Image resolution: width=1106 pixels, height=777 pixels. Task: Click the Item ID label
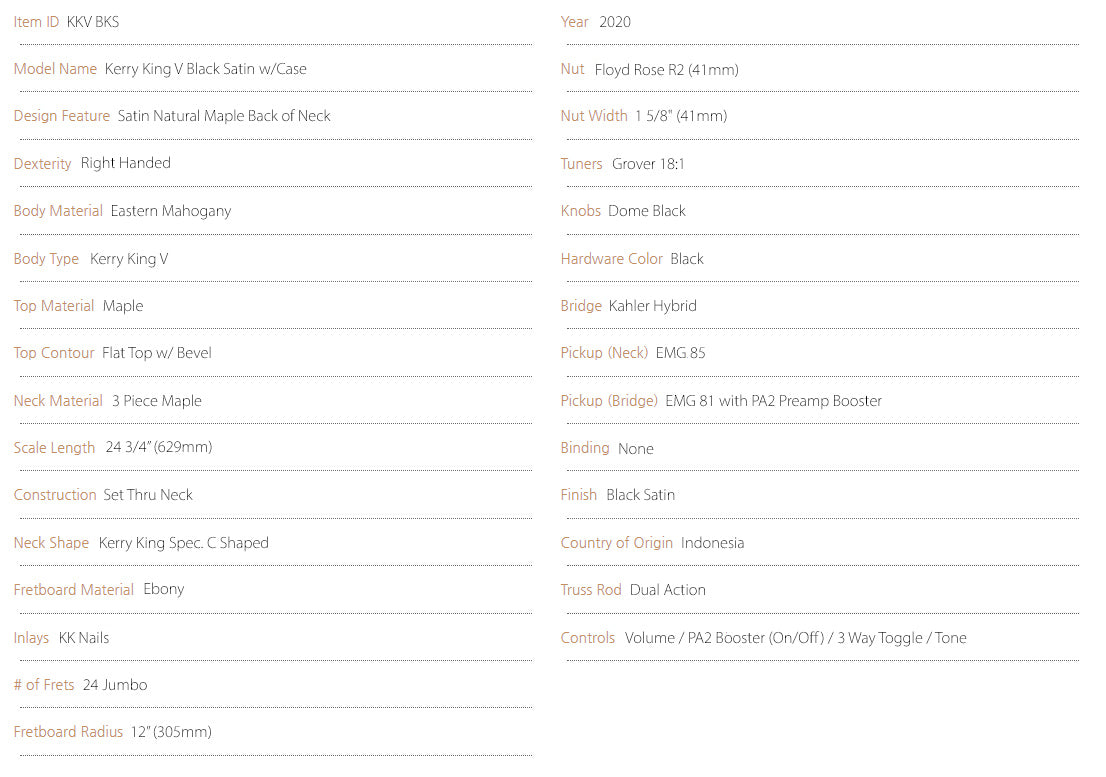coord(36,22)
